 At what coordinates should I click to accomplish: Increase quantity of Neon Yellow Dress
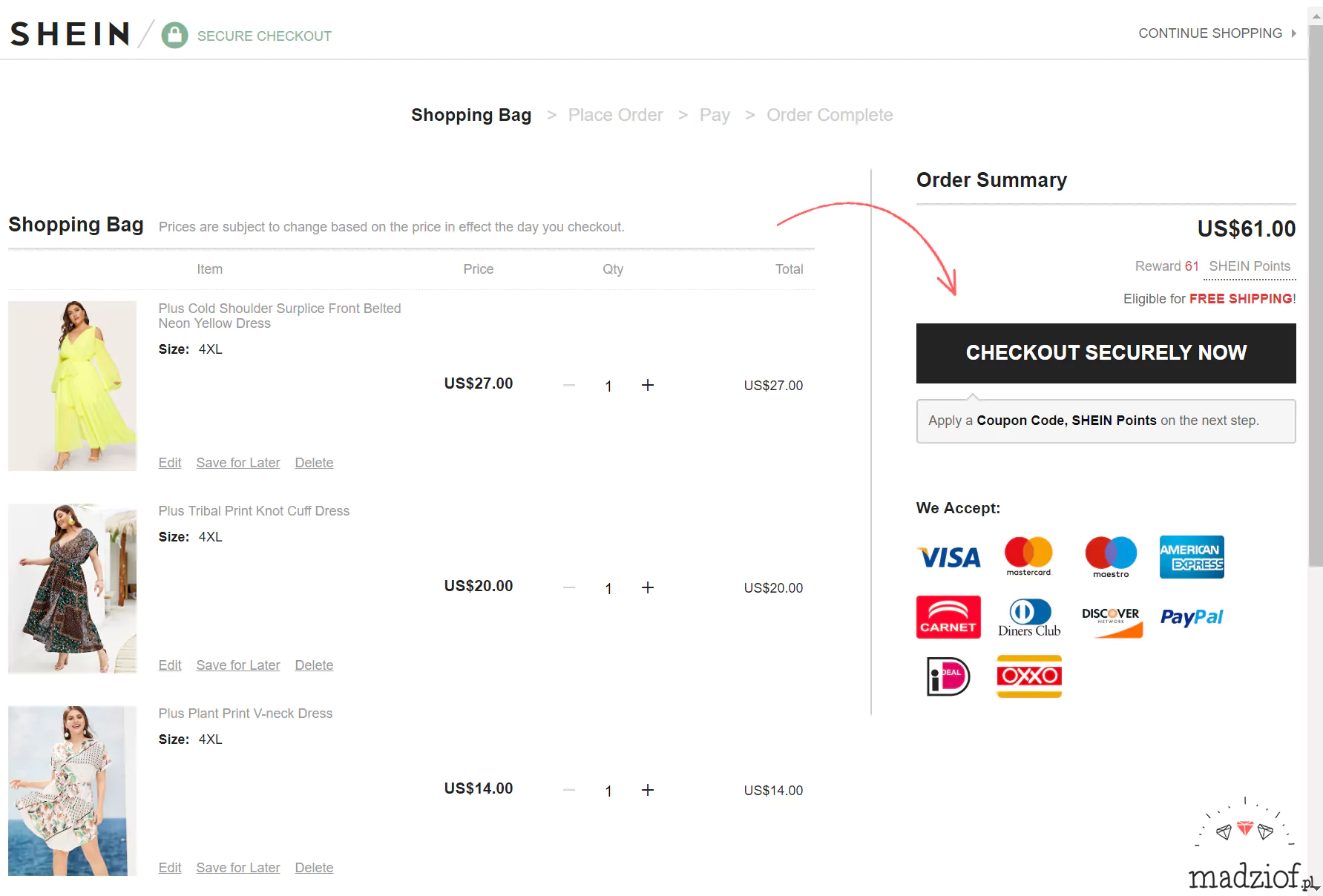648,385
